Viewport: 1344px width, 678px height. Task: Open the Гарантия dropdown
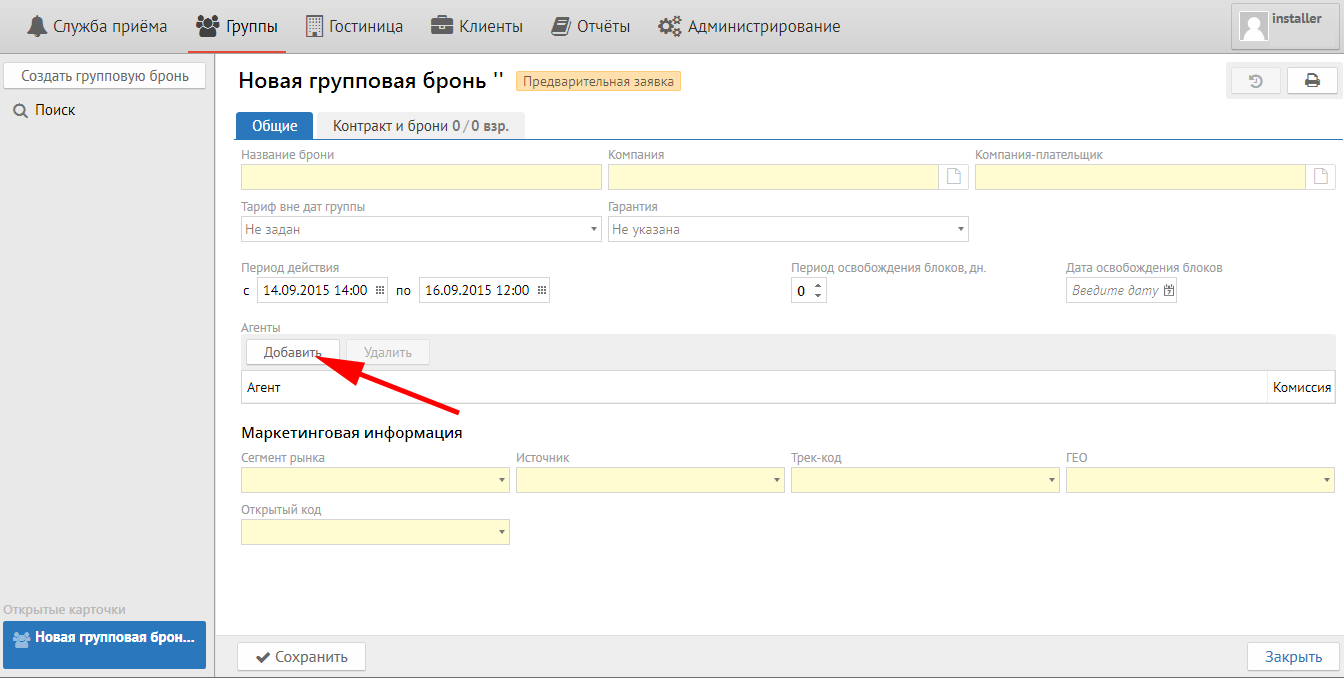[961, 230]
